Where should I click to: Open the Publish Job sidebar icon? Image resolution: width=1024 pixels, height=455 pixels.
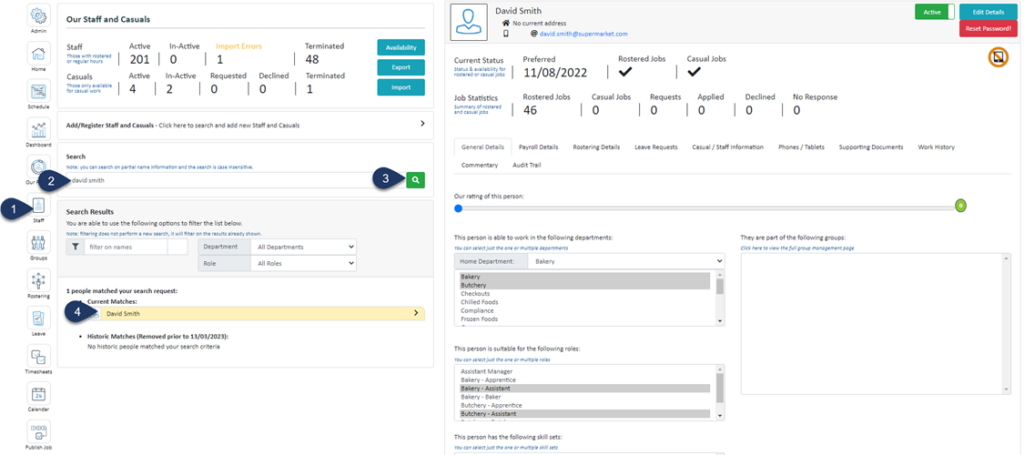tap(39, 432)
